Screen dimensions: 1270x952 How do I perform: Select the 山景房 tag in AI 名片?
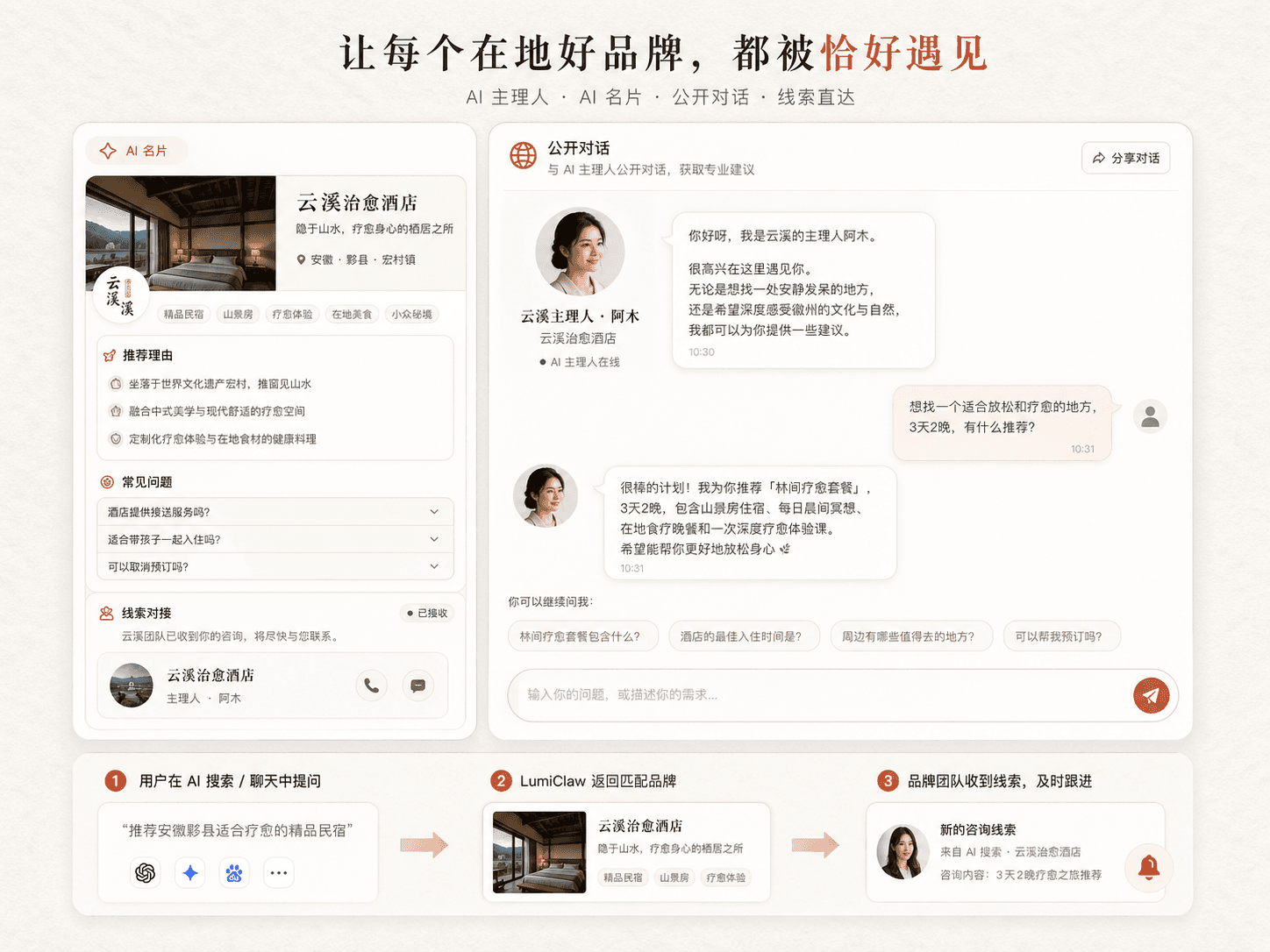pyautogui.click(x=238, y=314)
